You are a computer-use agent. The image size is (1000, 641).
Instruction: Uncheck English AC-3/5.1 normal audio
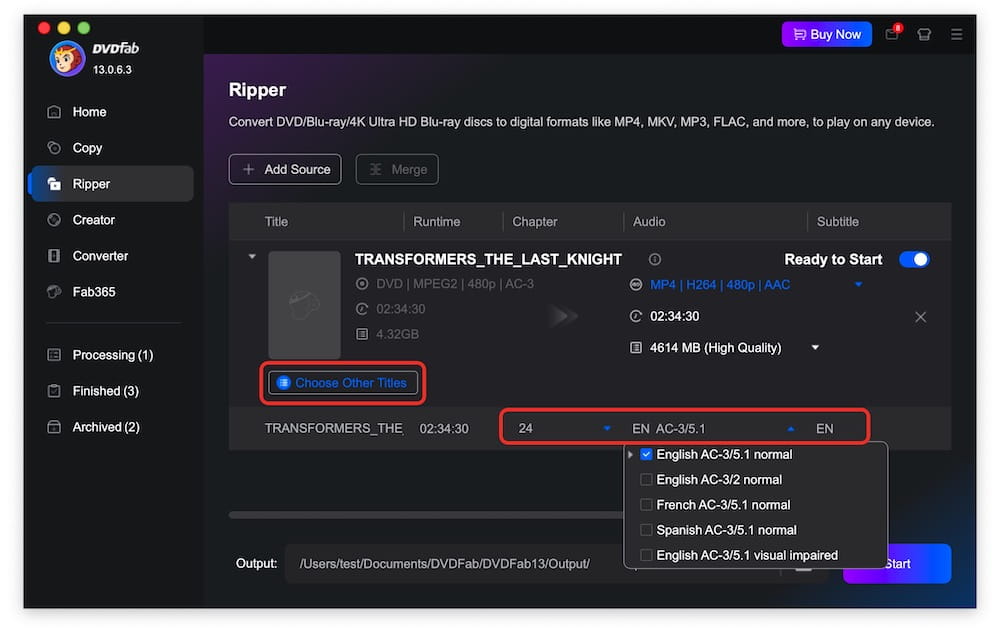coord(646,455)
